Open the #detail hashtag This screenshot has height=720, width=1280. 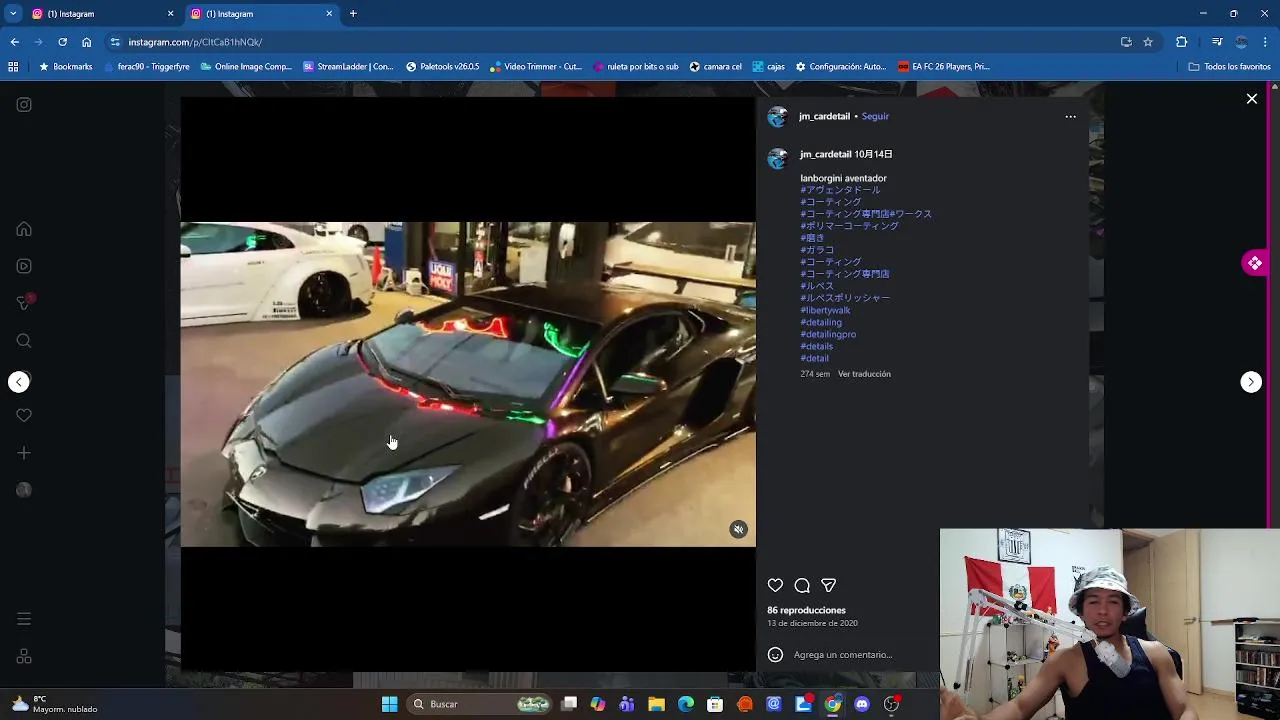814,358
